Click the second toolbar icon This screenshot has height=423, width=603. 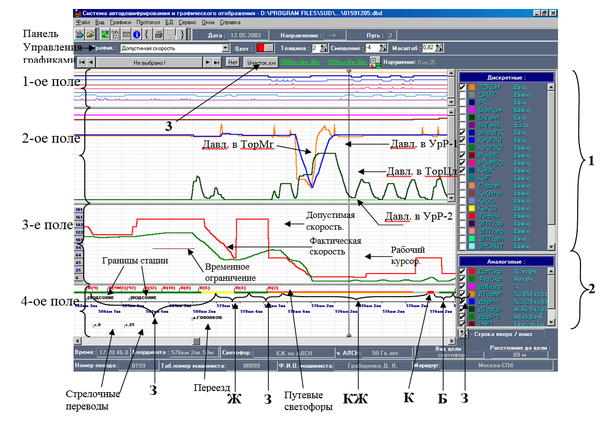tap(92, 33)
